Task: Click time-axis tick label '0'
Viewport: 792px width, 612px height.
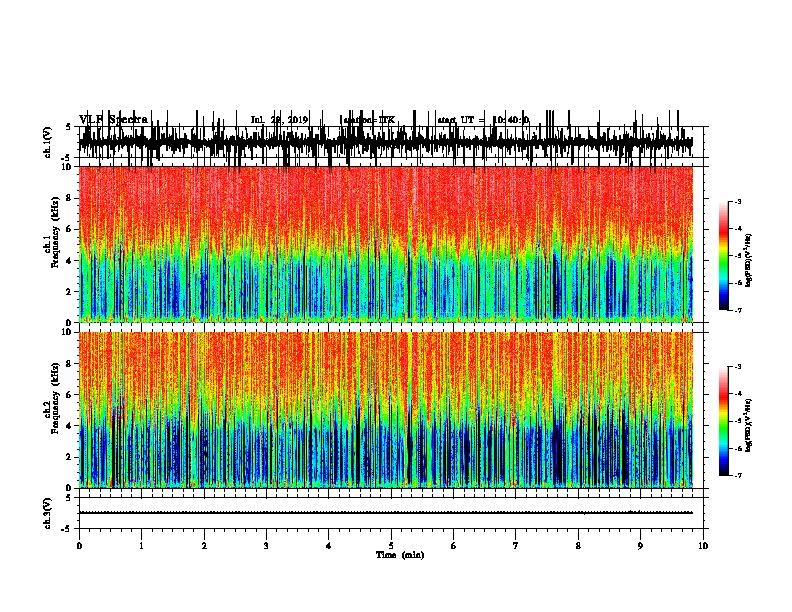Action: click(x=79, y=546)
